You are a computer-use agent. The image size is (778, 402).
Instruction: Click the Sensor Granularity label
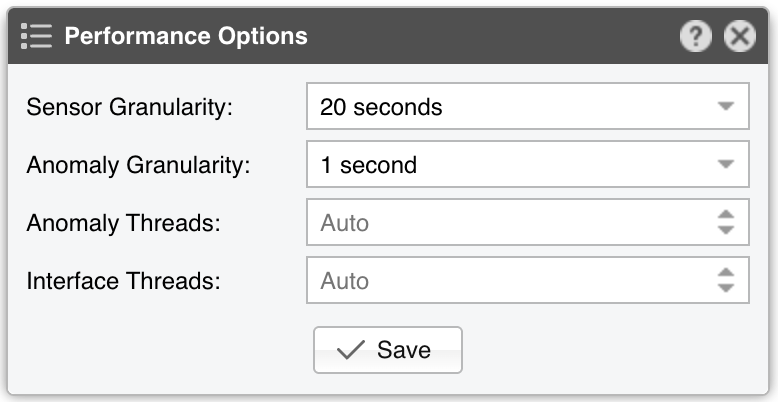point(129,107)
